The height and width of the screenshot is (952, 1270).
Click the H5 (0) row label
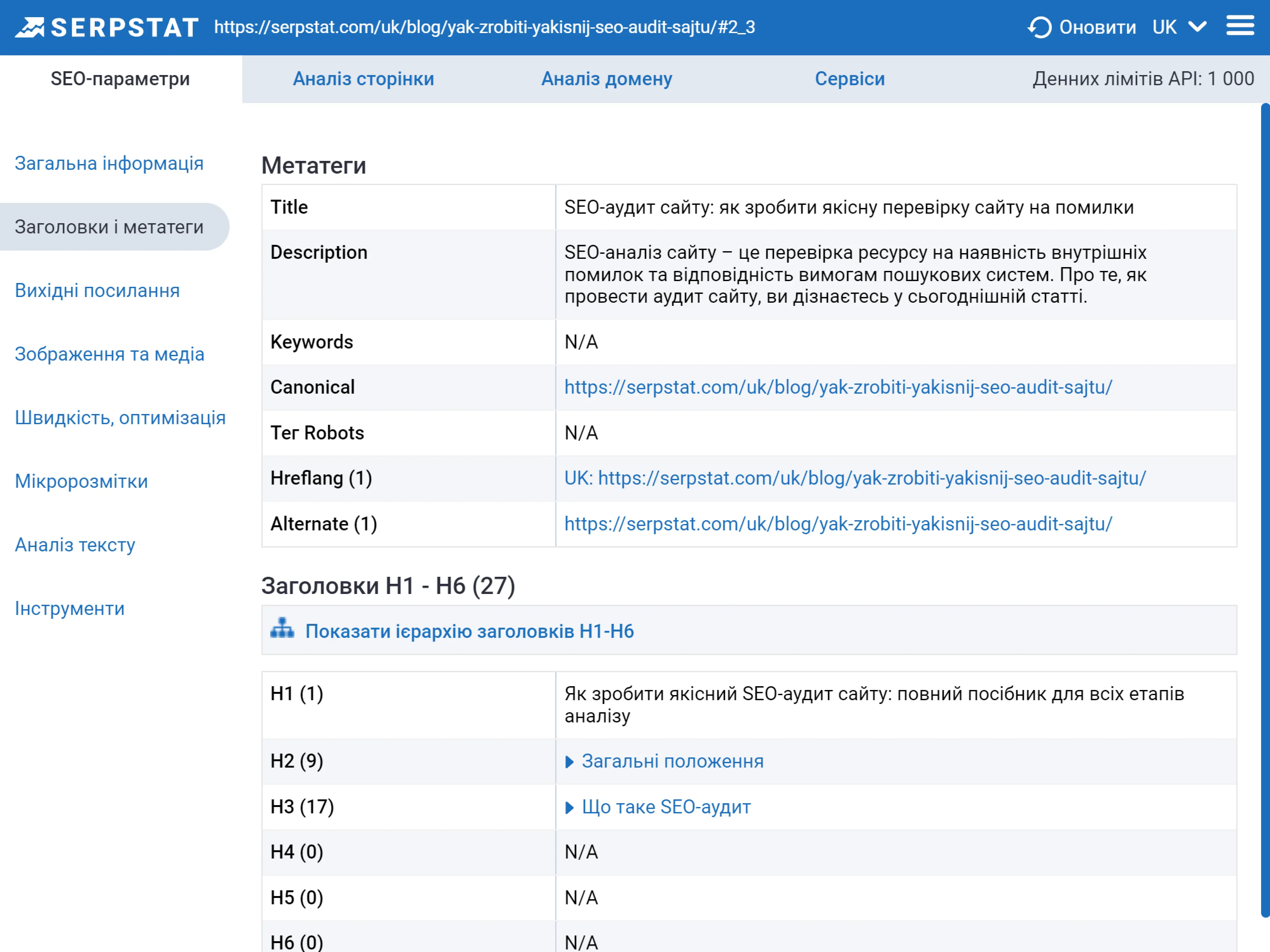[297, 897]
